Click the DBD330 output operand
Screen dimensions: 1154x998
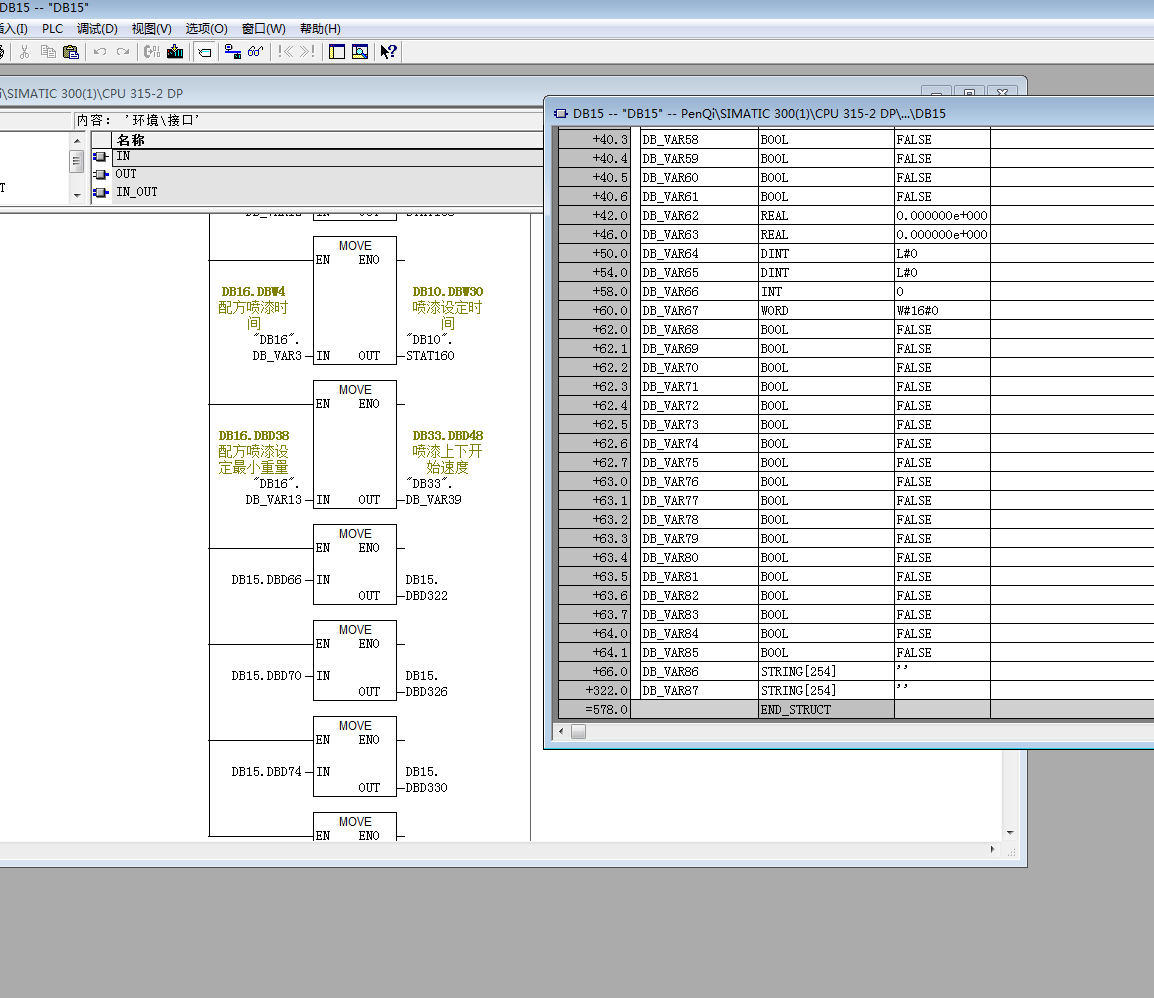(426, 788)
